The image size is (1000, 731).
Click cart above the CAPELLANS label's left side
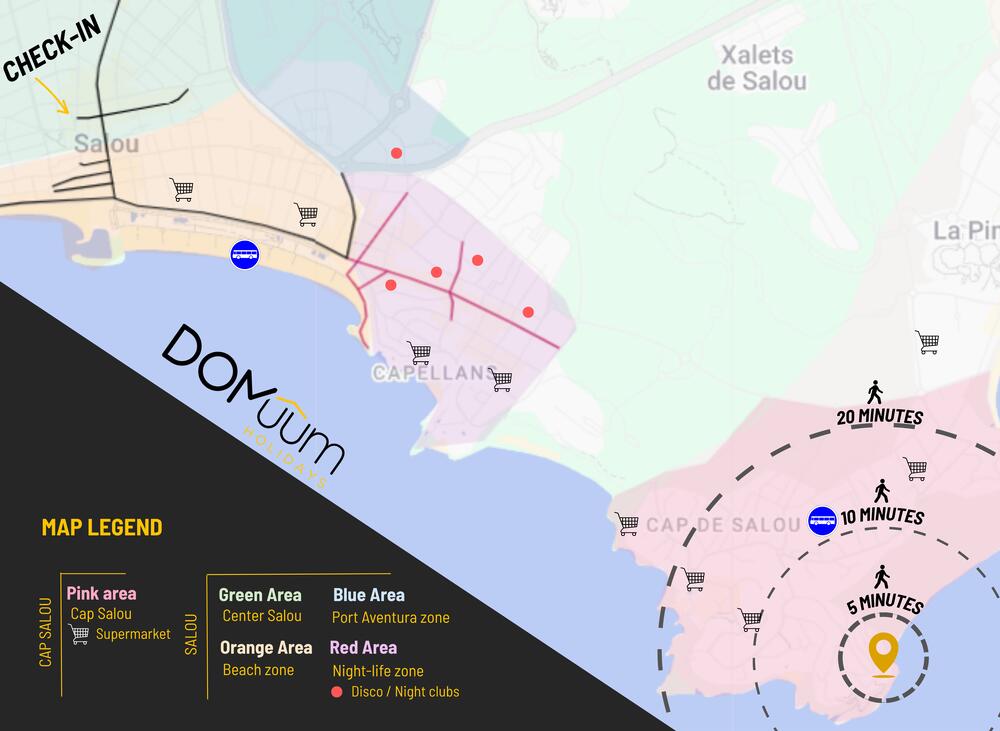tap(420, 353)
